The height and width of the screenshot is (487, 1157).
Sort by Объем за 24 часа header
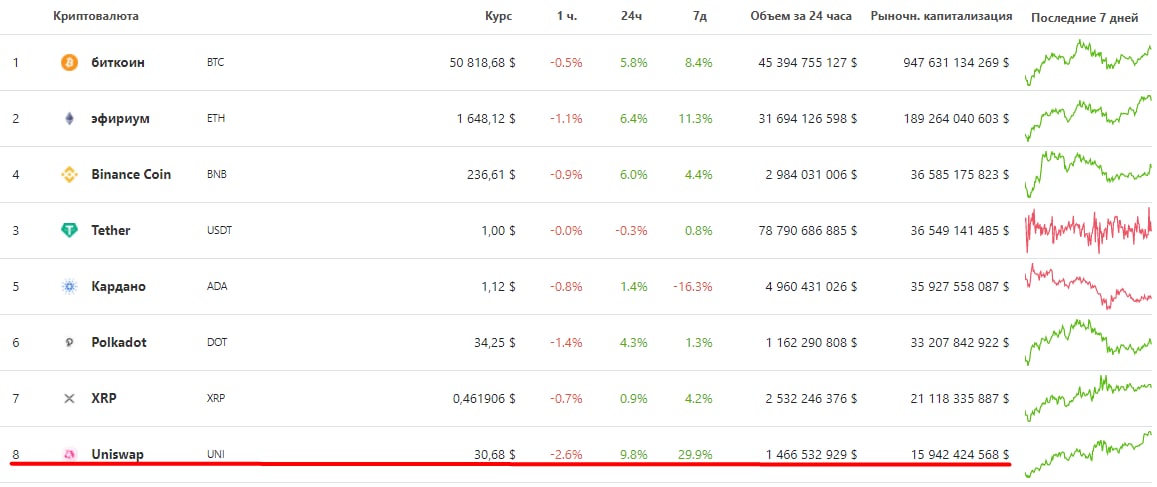coord(801,15)
